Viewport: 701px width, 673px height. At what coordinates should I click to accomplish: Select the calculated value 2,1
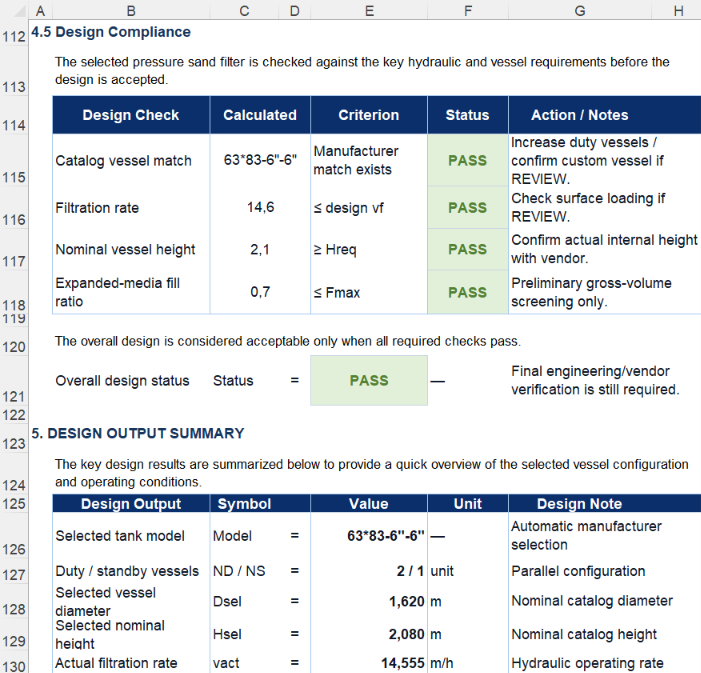pos(260,249)
